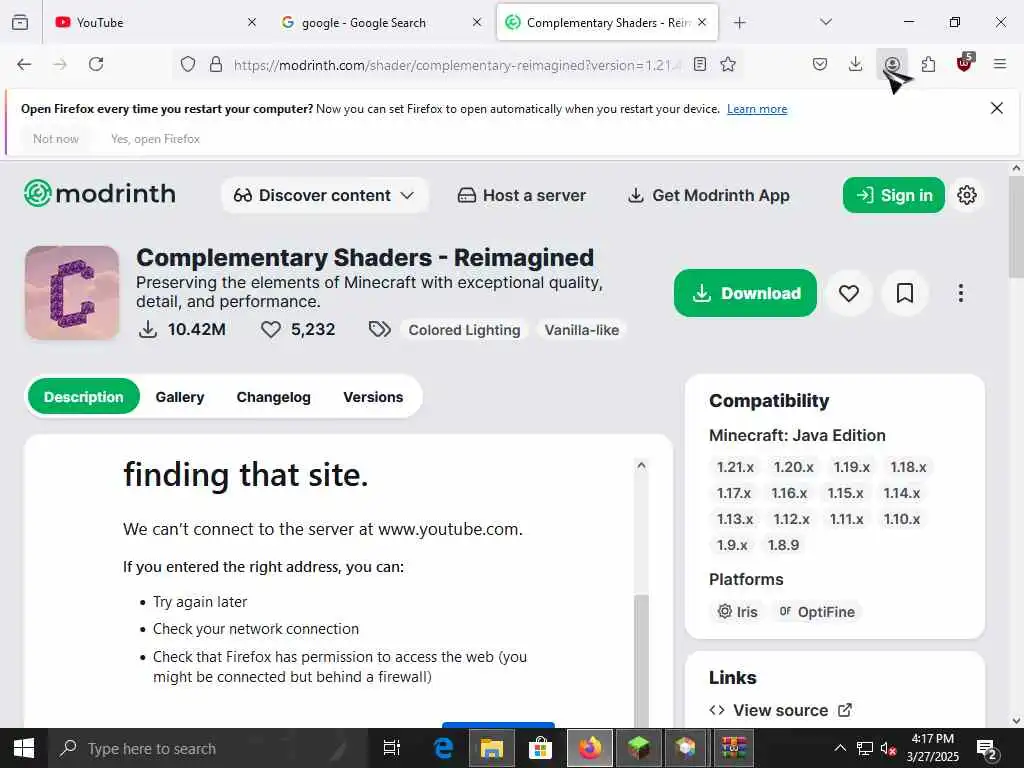Click the Sign in button
The width and height of the screenshot is (1024, 768).
coord(893,195)
